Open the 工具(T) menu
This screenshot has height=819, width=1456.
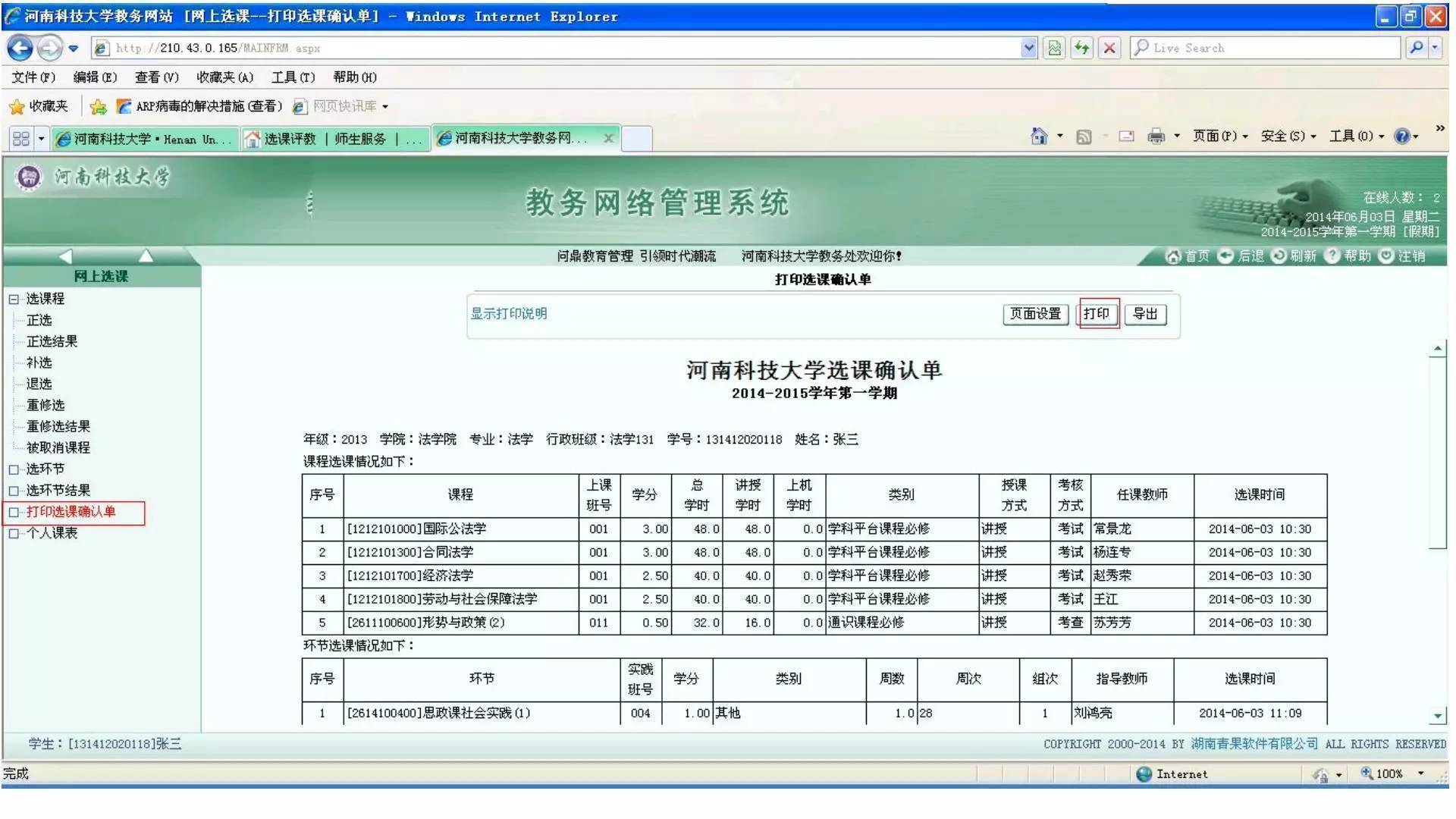point(291,77)
